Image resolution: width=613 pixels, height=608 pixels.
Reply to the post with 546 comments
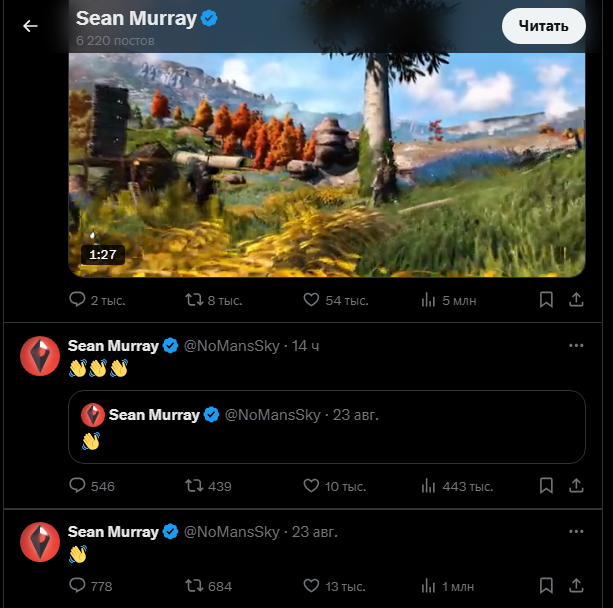pos(78,486)
